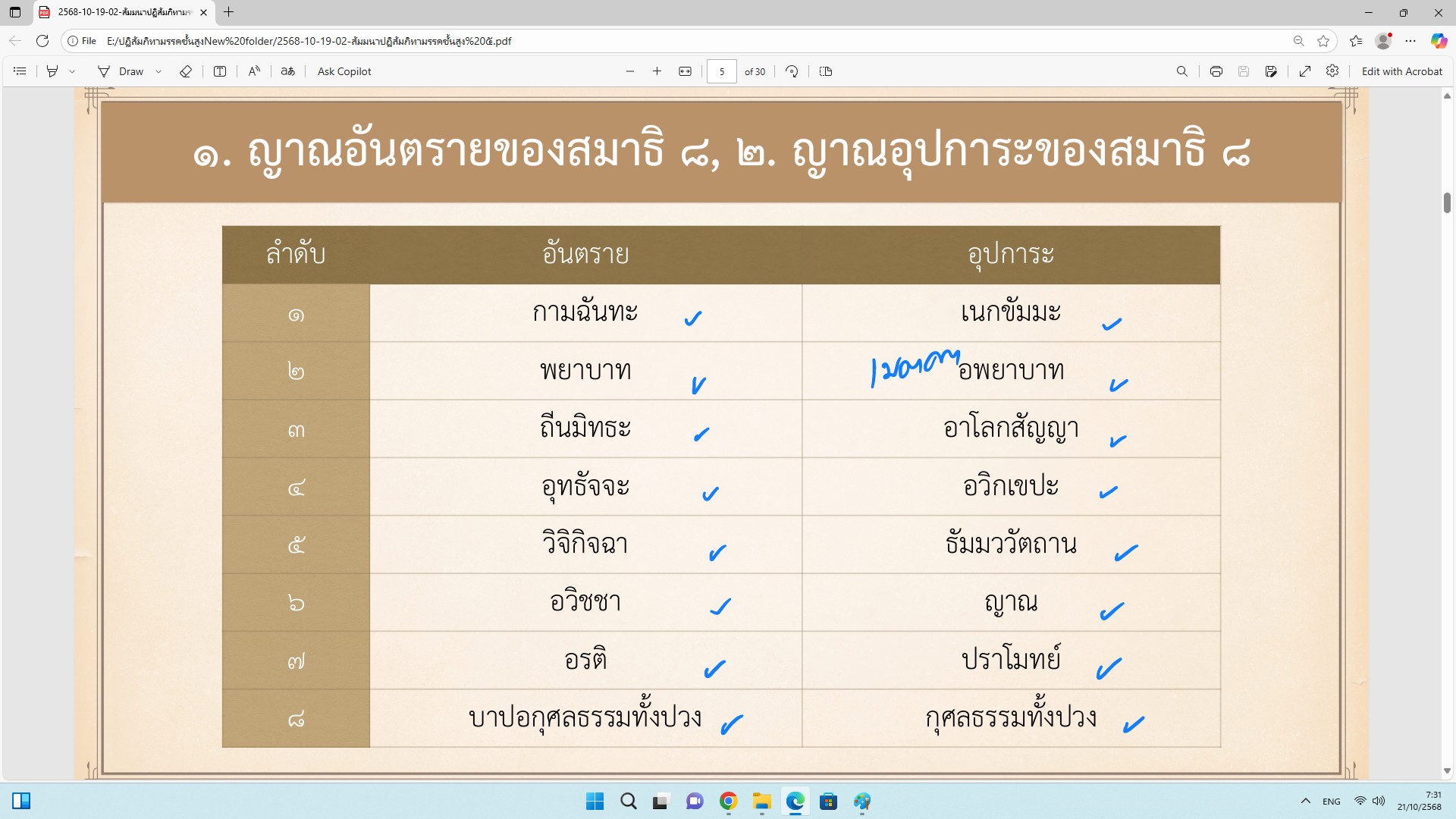Click the Translate icon
This screenshot has width=1456, height=819.
tap(287, 71)
